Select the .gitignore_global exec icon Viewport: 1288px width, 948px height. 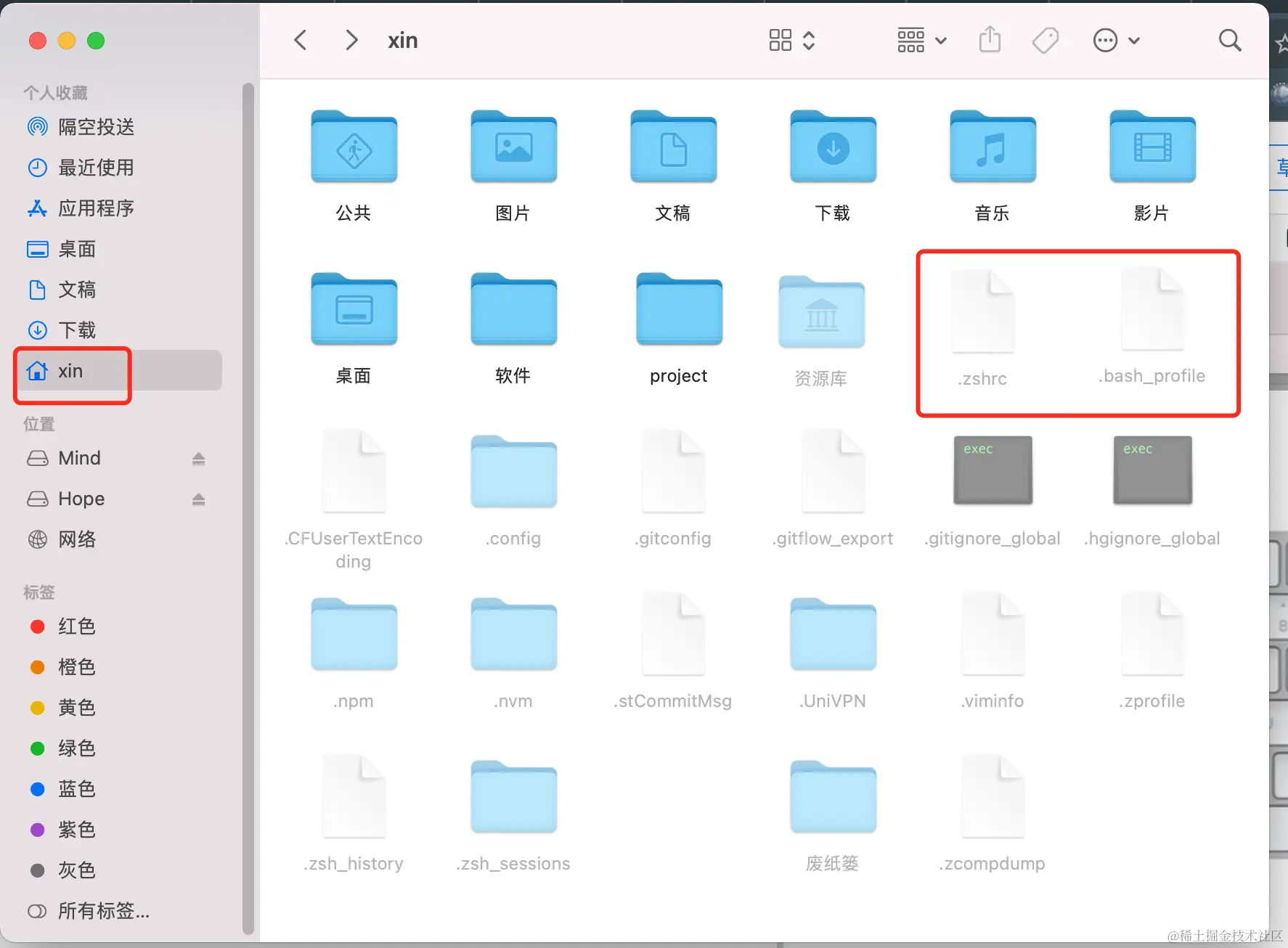coord(993,470)
